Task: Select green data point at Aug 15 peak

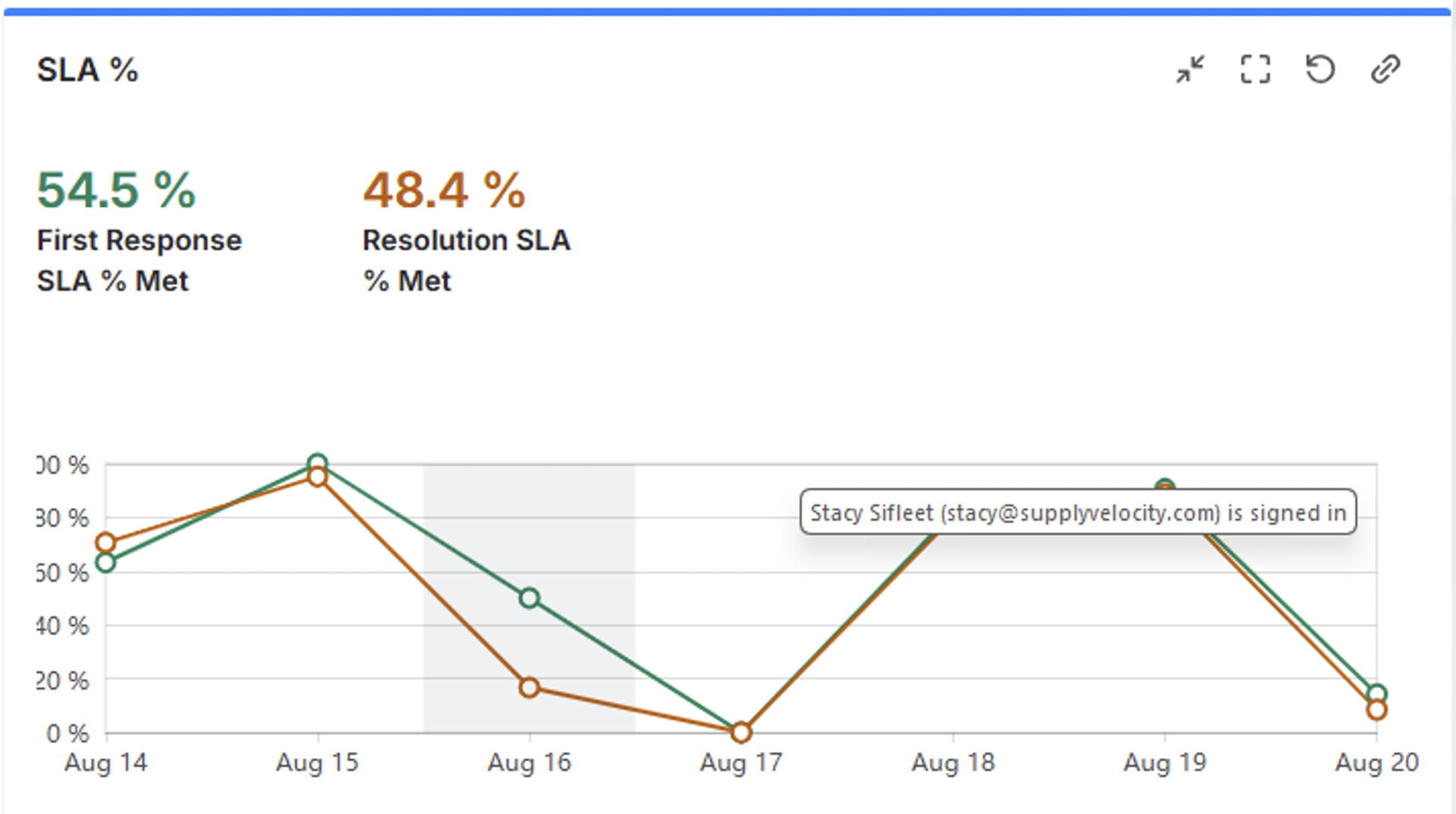Action: pyautogui.click(x=318, y=463)
